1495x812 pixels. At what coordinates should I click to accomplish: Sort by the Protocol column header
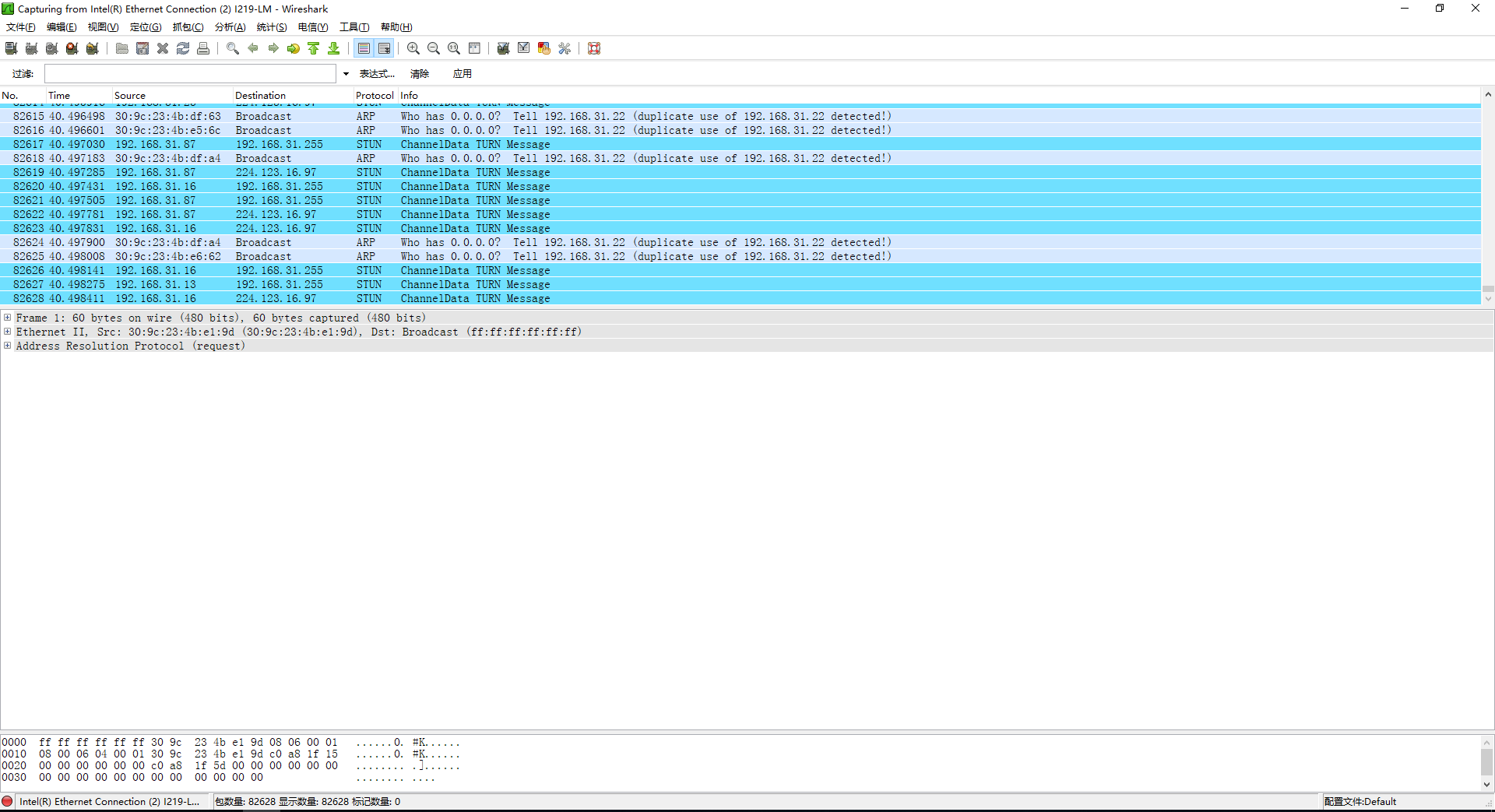(376, 96)
